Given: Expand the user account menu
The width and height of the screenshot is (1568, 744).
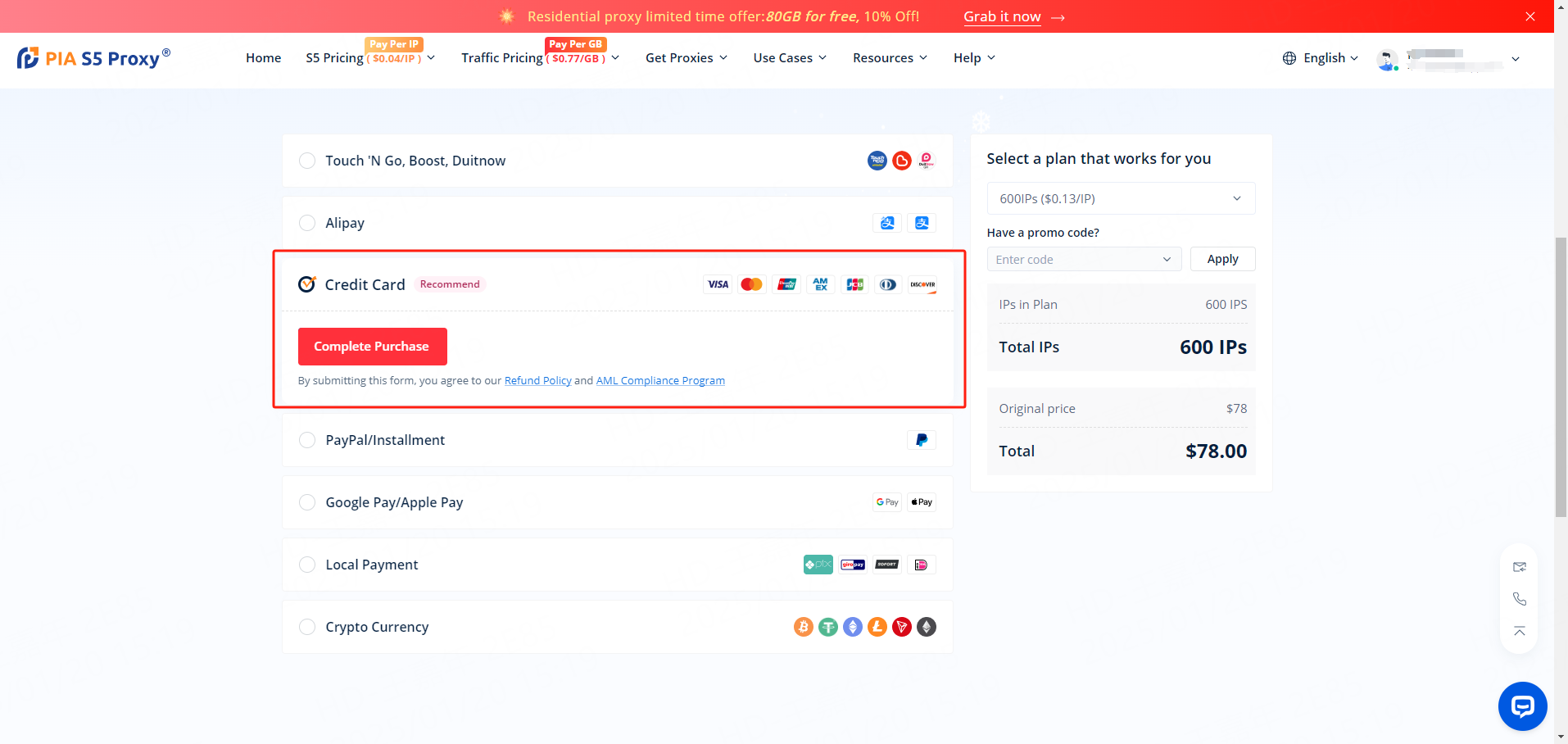Looking at the screenshot, I should (1515, 59).
